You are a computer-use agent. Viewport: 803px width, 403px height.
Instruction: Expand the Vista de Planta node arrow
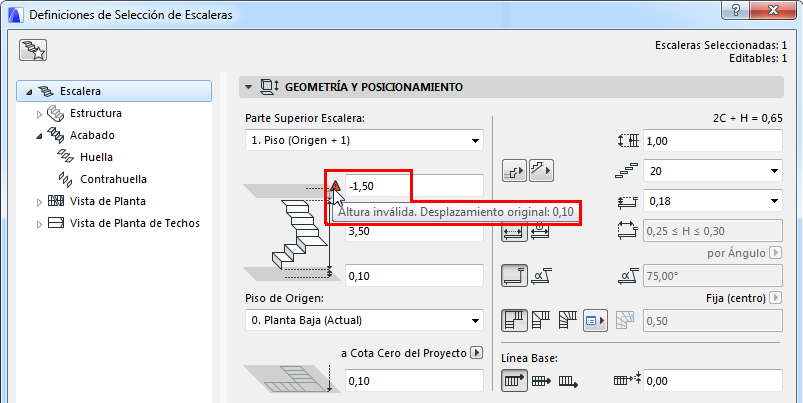pos(39,202)
